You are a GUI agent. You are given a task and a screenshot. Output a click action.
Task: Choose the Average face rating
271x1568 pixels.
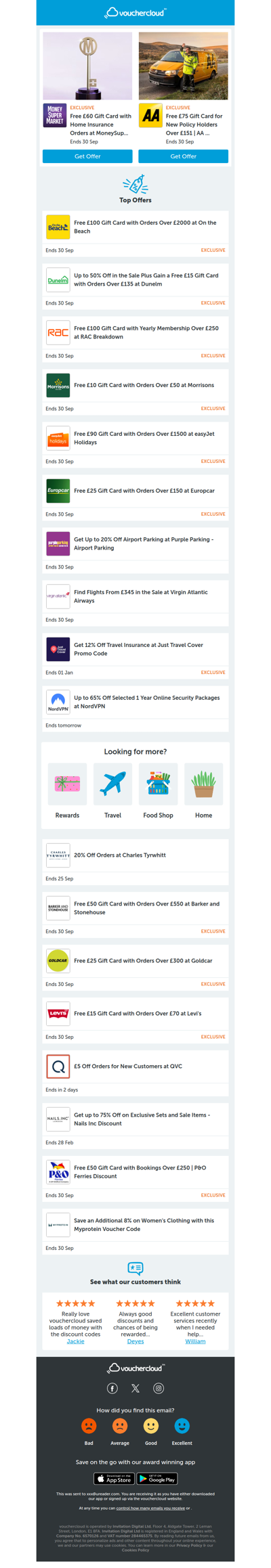tap(120, 1425)
